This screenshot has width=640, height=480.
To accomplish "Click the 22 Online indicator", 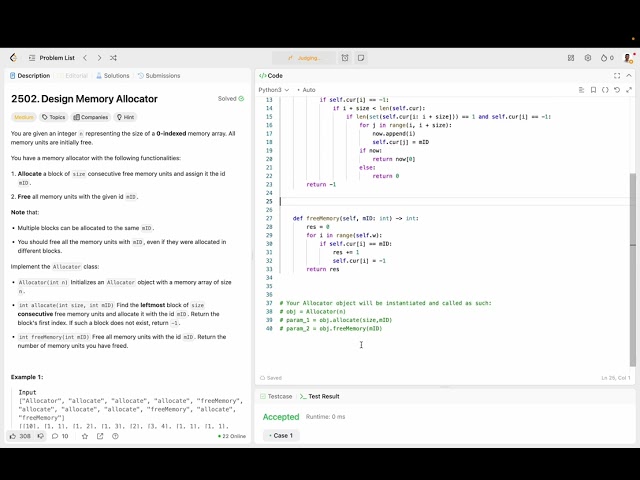I will [232, 436].
